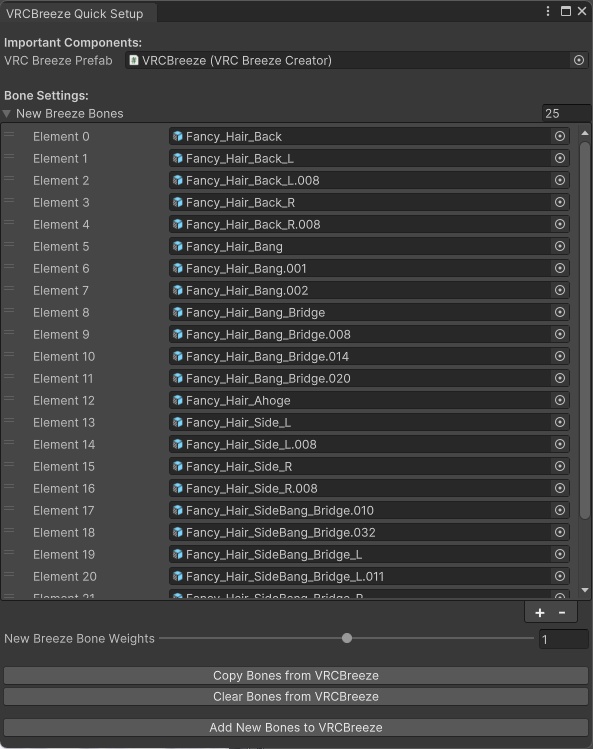Open the window's three-dot options menu
The image size is (593, 749).
pos(548,11)
